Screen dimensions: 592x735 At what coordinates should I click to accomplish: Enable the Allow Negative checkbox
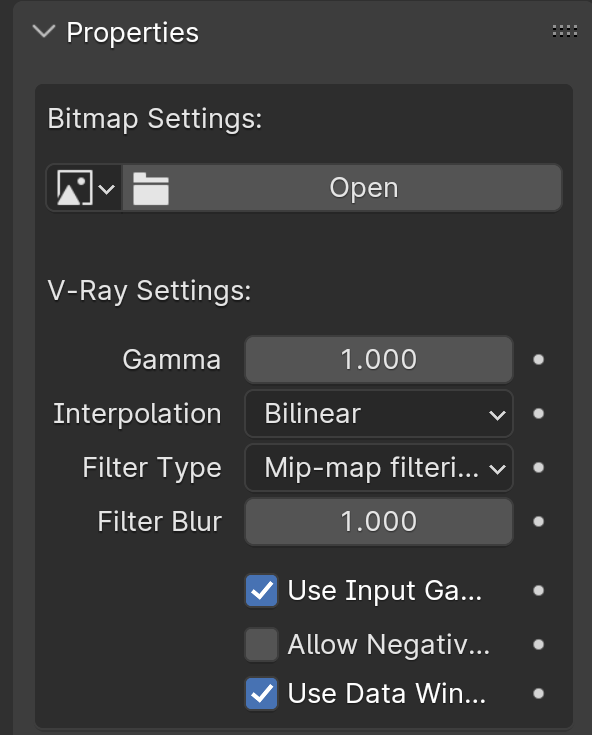point(262,645)
